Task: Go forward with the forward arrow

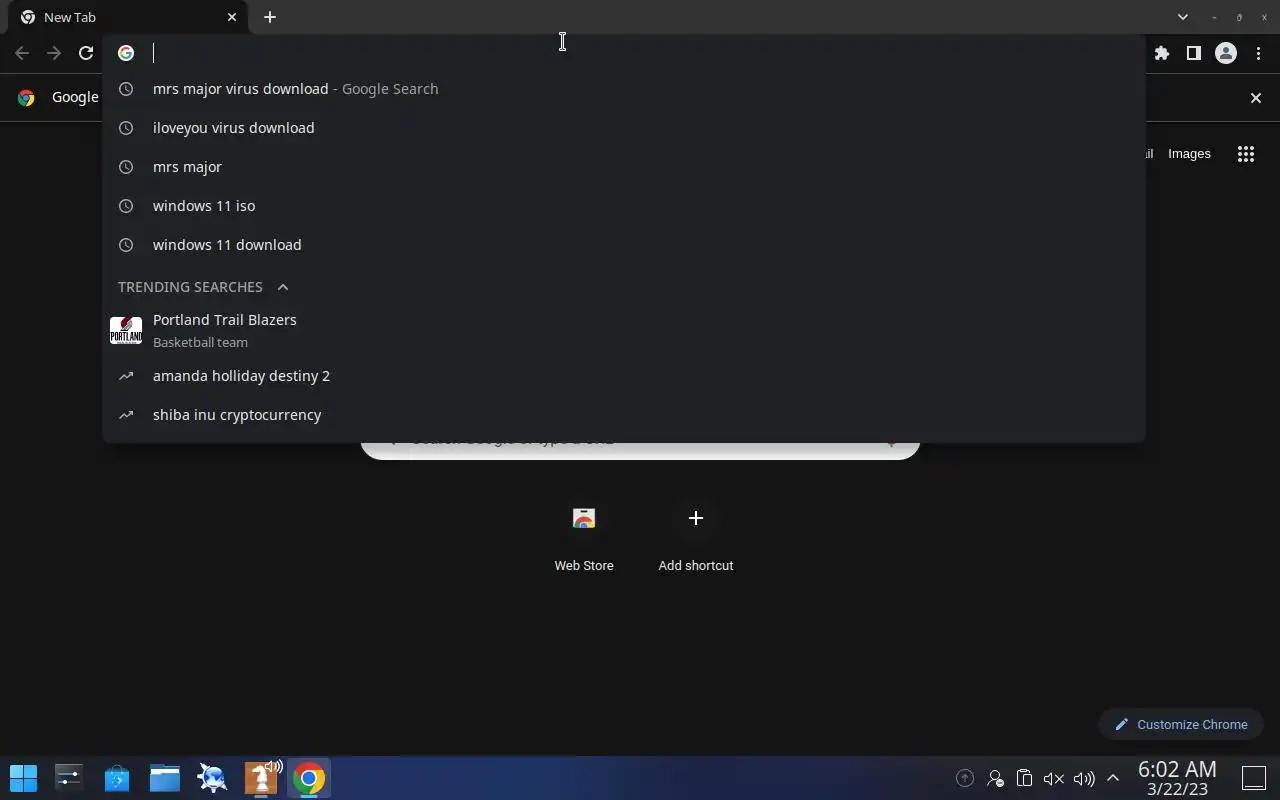Action: coord(54,53)
